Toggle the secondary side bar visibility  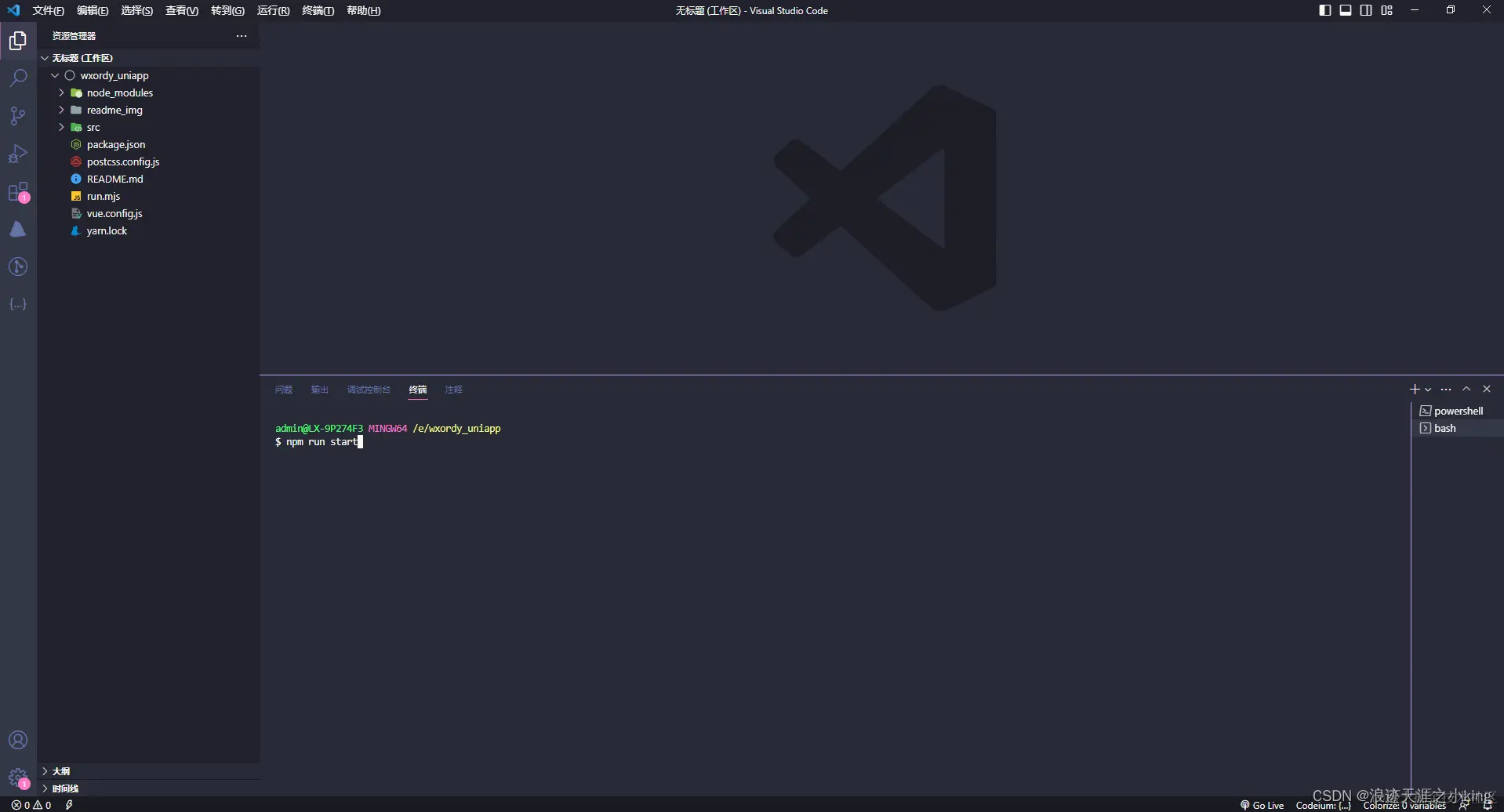click(1366, 10)
